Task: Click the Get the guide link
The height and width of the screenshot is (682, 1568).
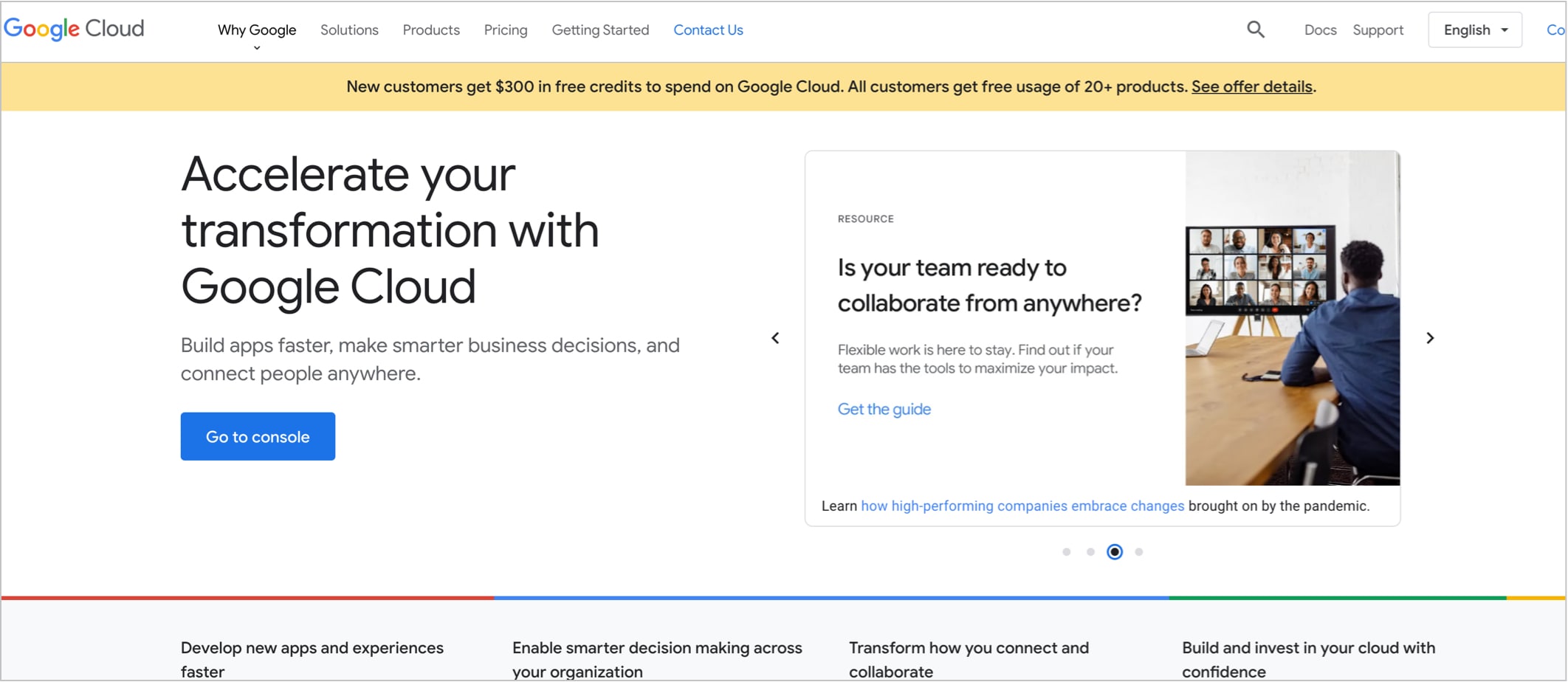Action: coord(884,409)
